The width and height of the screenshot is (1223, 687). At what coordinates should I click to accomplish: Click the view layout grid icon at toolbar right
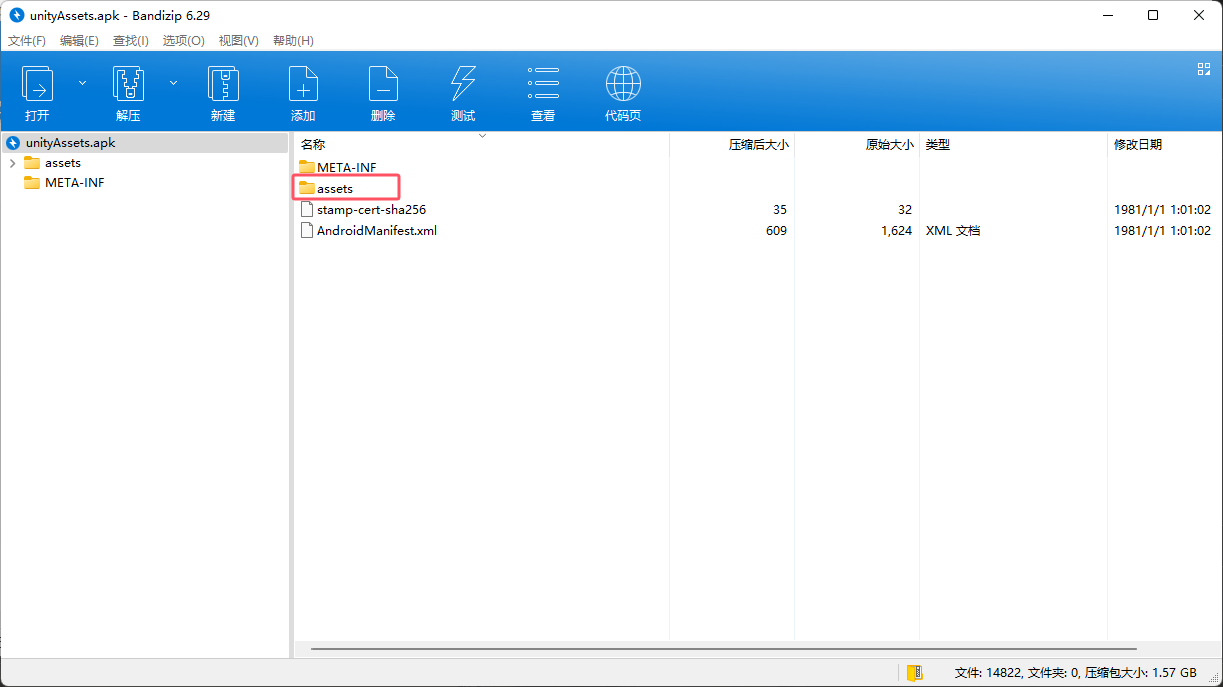point(1204,69)
